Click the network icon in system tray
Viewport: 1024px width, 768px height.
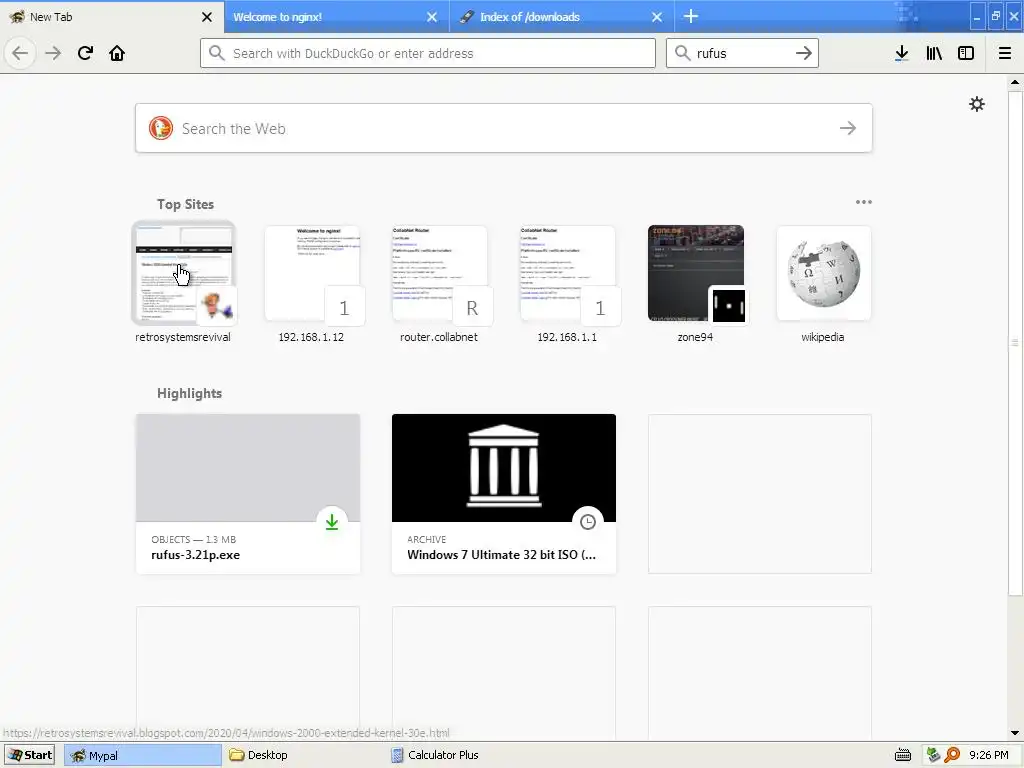point(934,755)
